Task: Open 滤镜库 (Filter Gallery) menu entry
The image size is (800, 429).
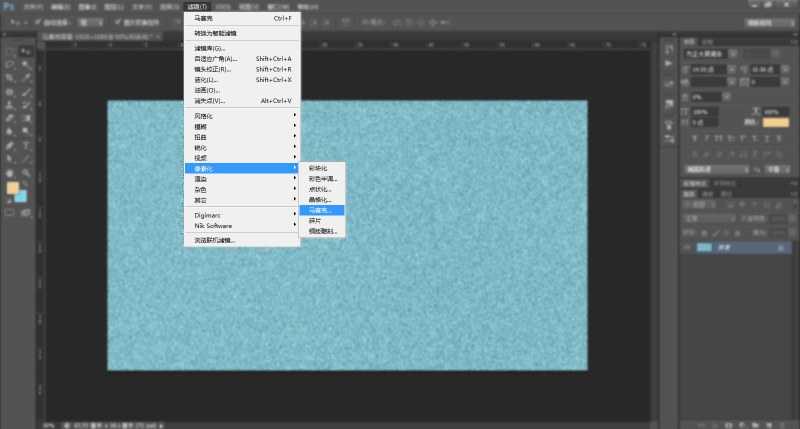Action: 210,47
